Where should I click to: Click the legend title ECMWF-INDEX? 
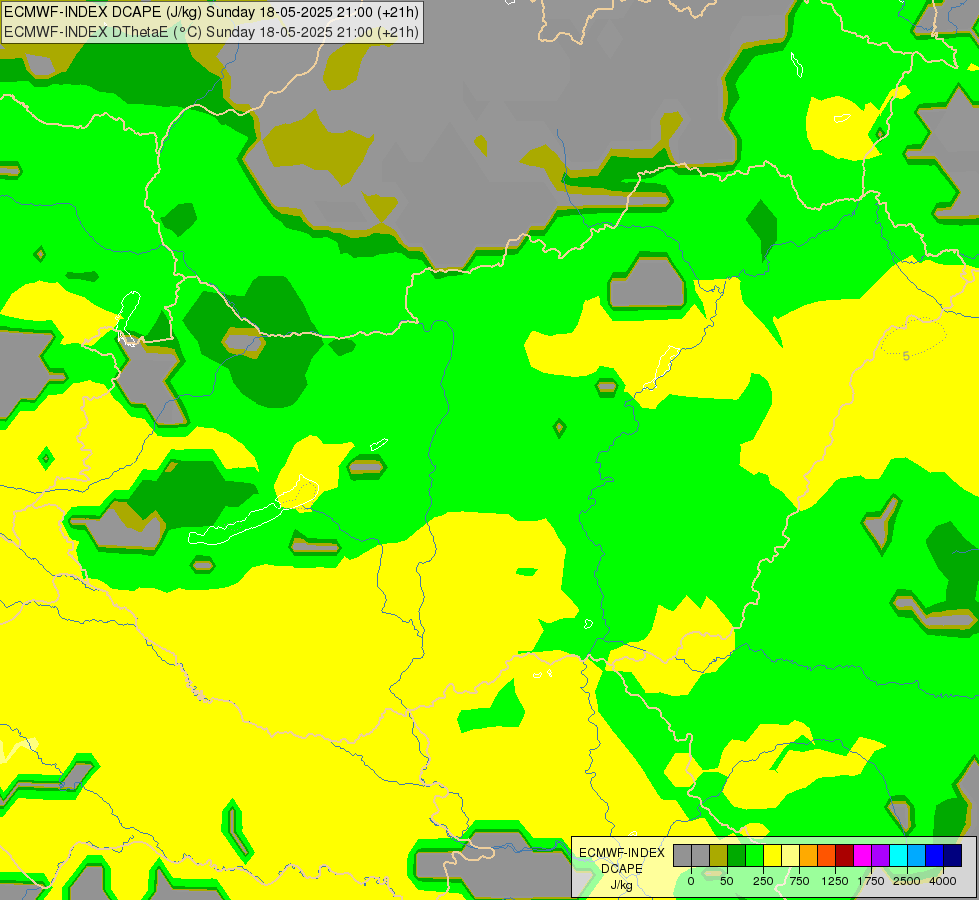pyautogui.click(x=622, y=853)
